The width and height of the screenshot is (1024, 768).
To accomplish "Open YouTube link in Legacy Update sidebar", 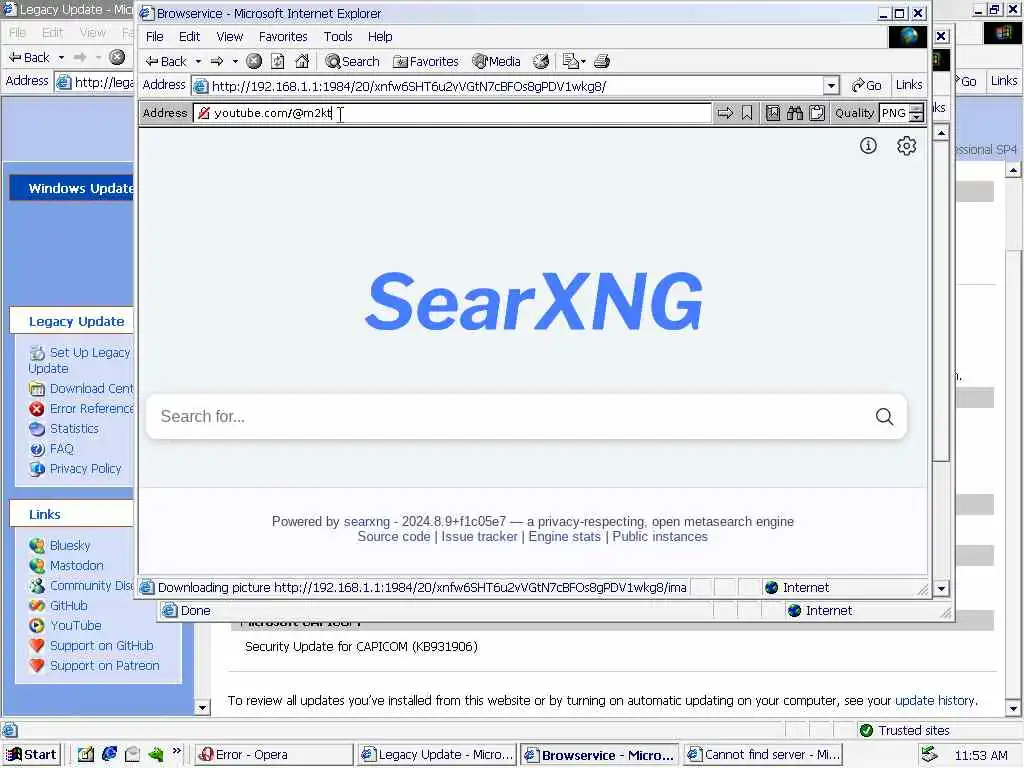I will pyautogui.click(x=76, y=626).
